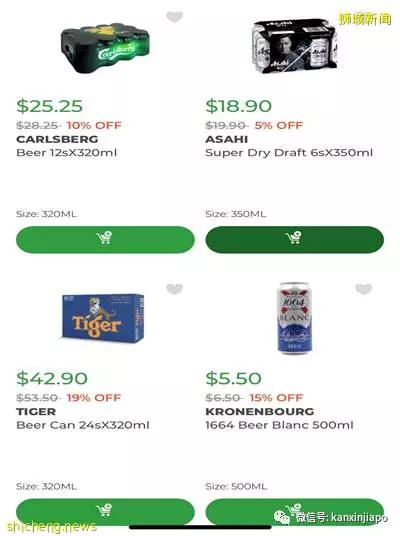Add Asahi Super Dry Draft to cart
The width and height of the screenshot is (400, 536).
coord(294,240)
